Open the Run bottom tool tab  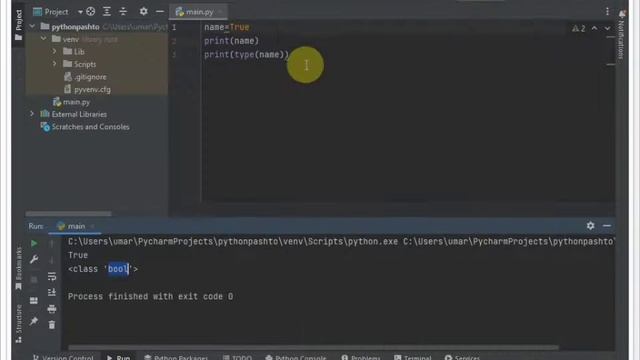[119, 358]
